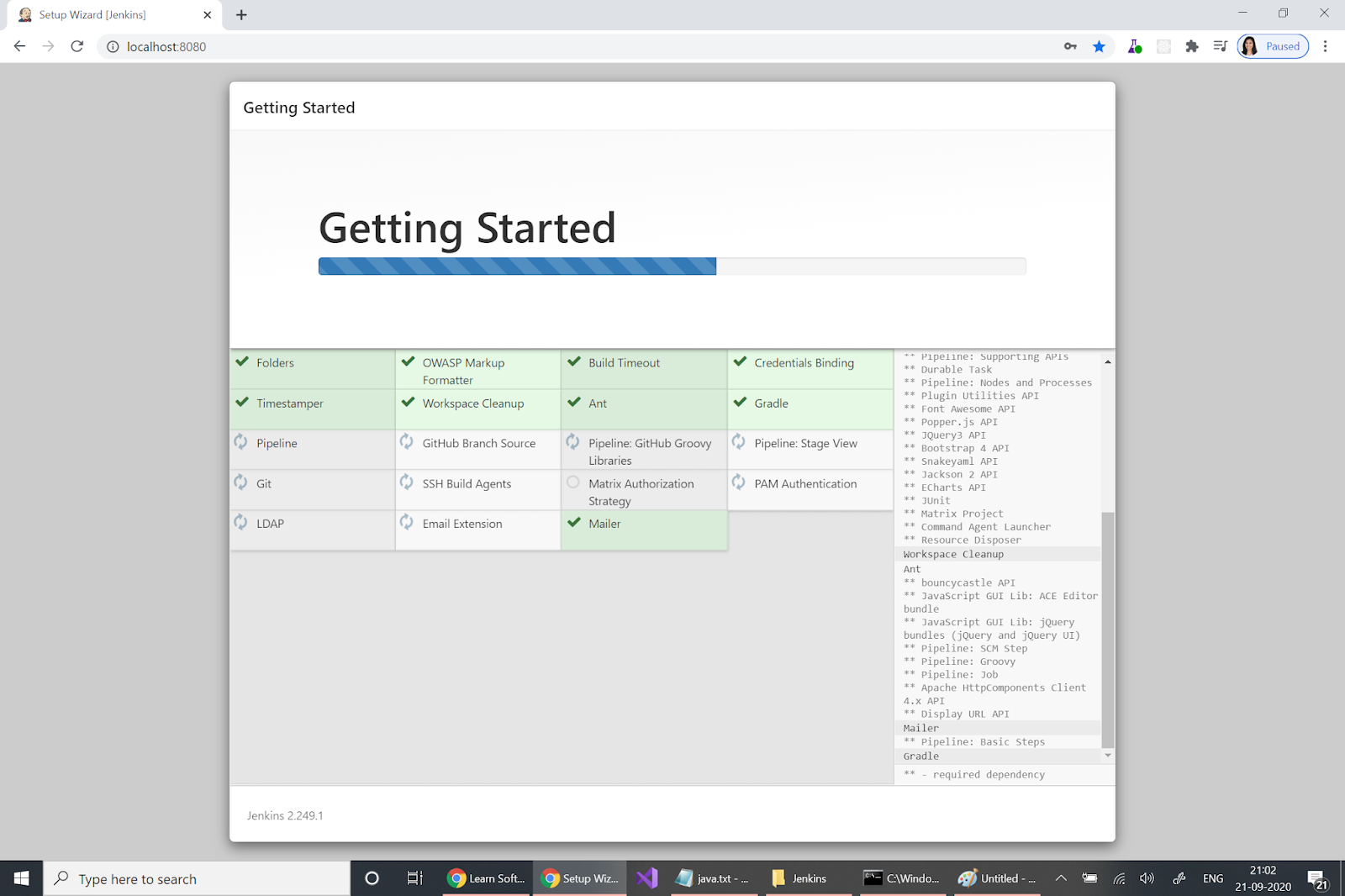1345x896 pixels.
Task: Open Task View on the taskbar
Action: [414, 878]
